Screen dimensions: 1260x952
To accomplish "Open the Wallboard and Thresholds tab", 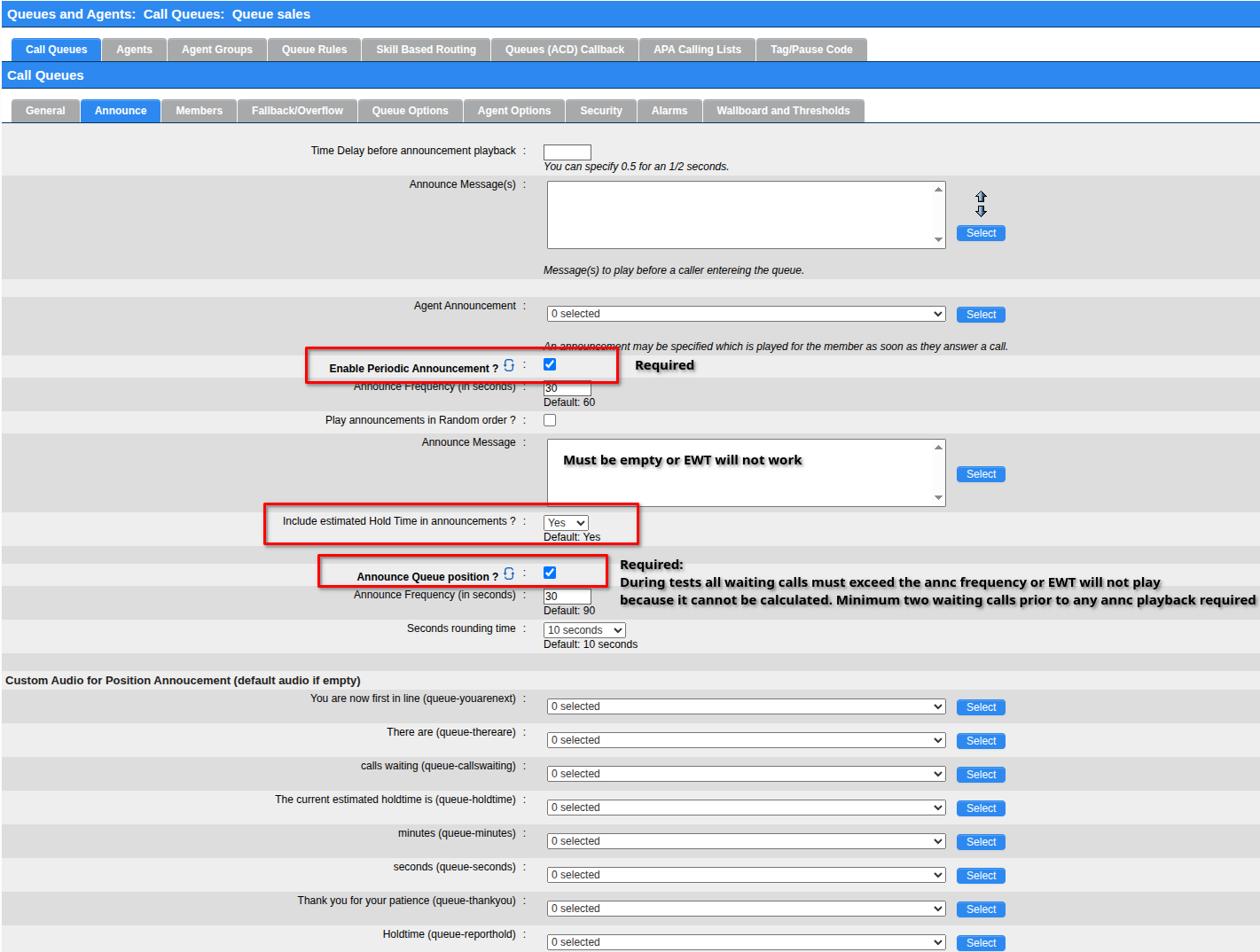I will click(x=783, y=111).
